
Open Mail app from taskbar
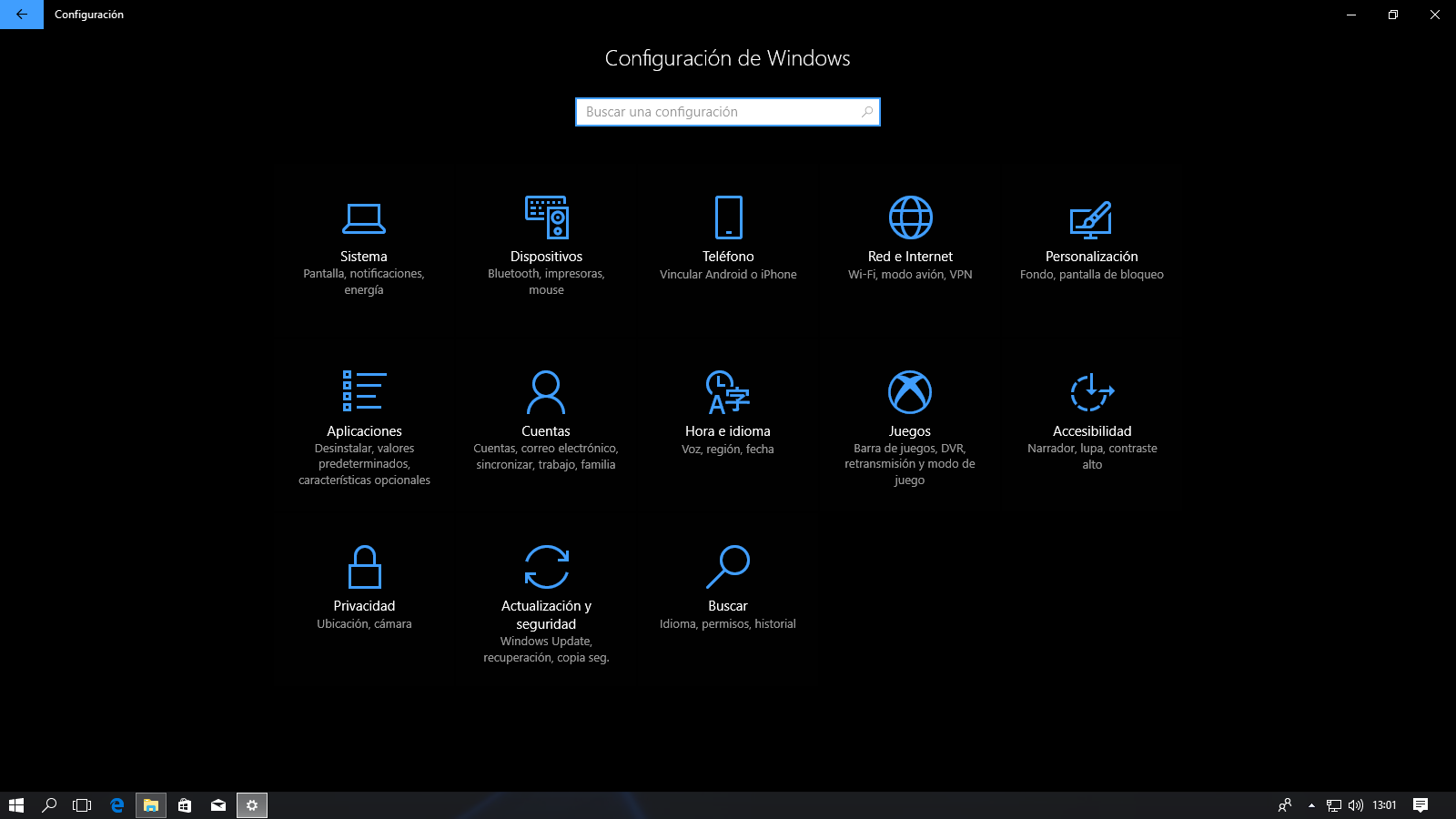[x=218, y=805]
